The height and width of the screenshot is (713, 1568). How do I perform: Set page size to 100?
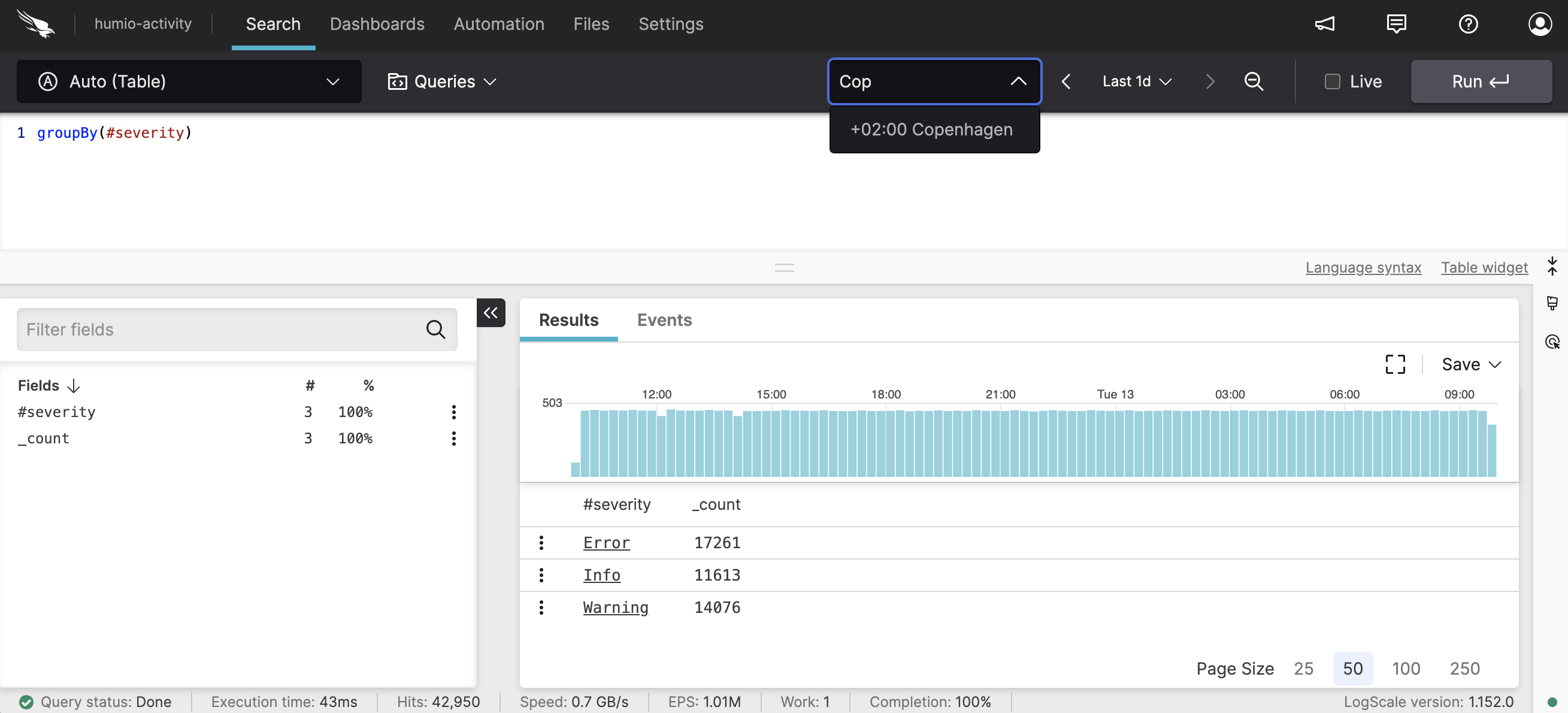1406,668
